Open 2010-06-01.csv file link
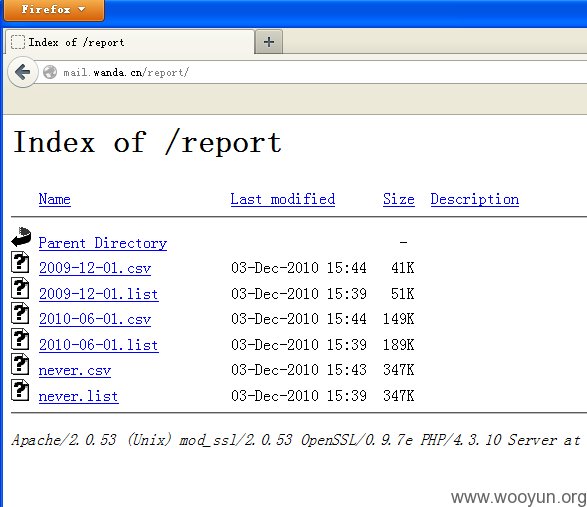 point(95,319)
